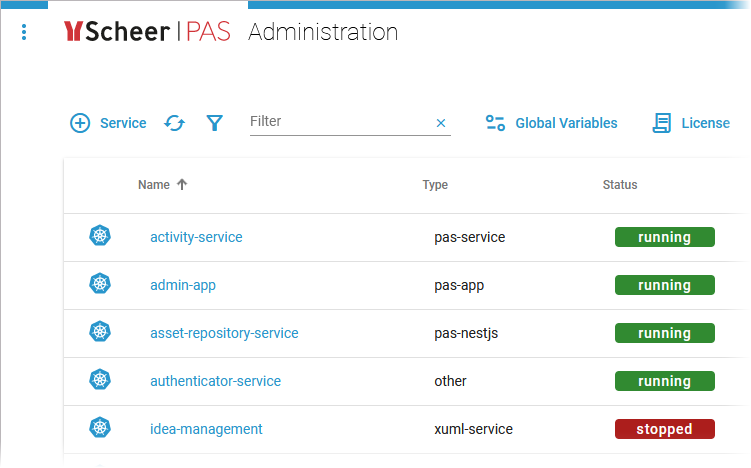Click into the Filter input field
The image size is (751, 468).
pyautogui.click(x=335, y=122)
